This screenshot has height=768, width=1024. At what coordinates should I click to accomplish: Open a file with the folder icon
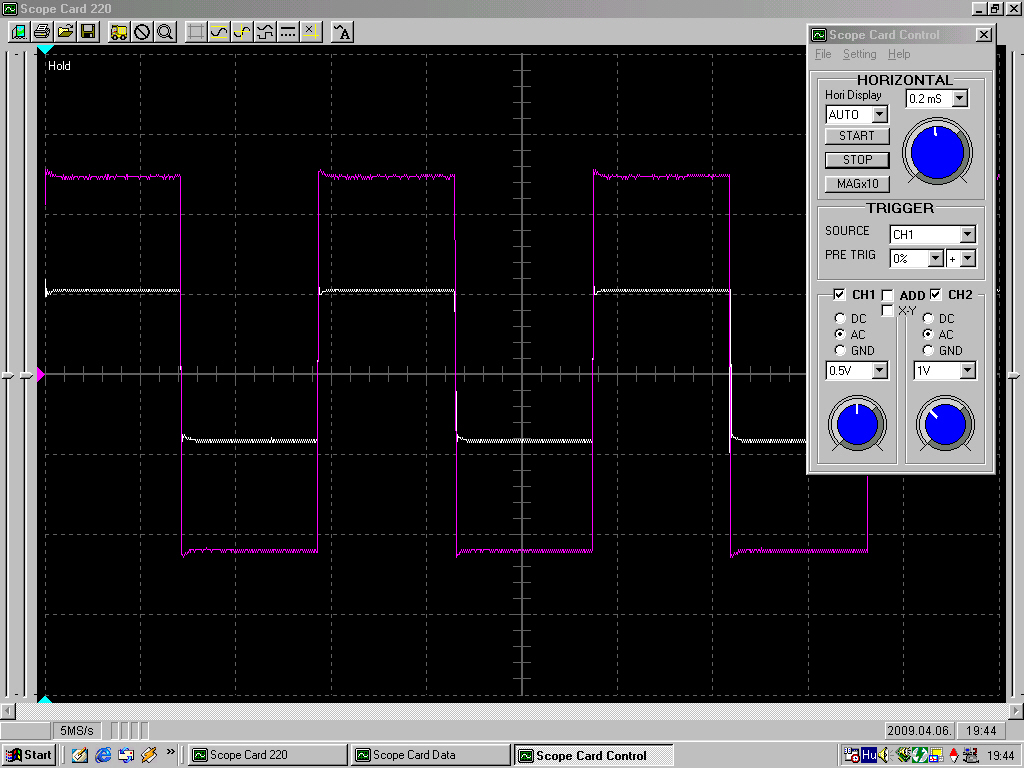[x=65, y=31]
